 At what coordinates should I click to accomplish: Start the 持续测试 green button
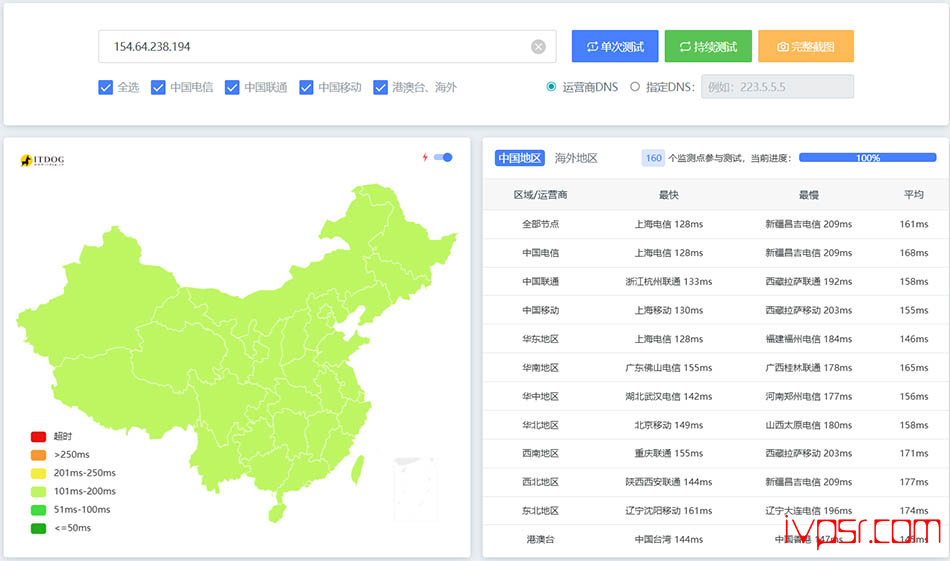pos(708,46)
